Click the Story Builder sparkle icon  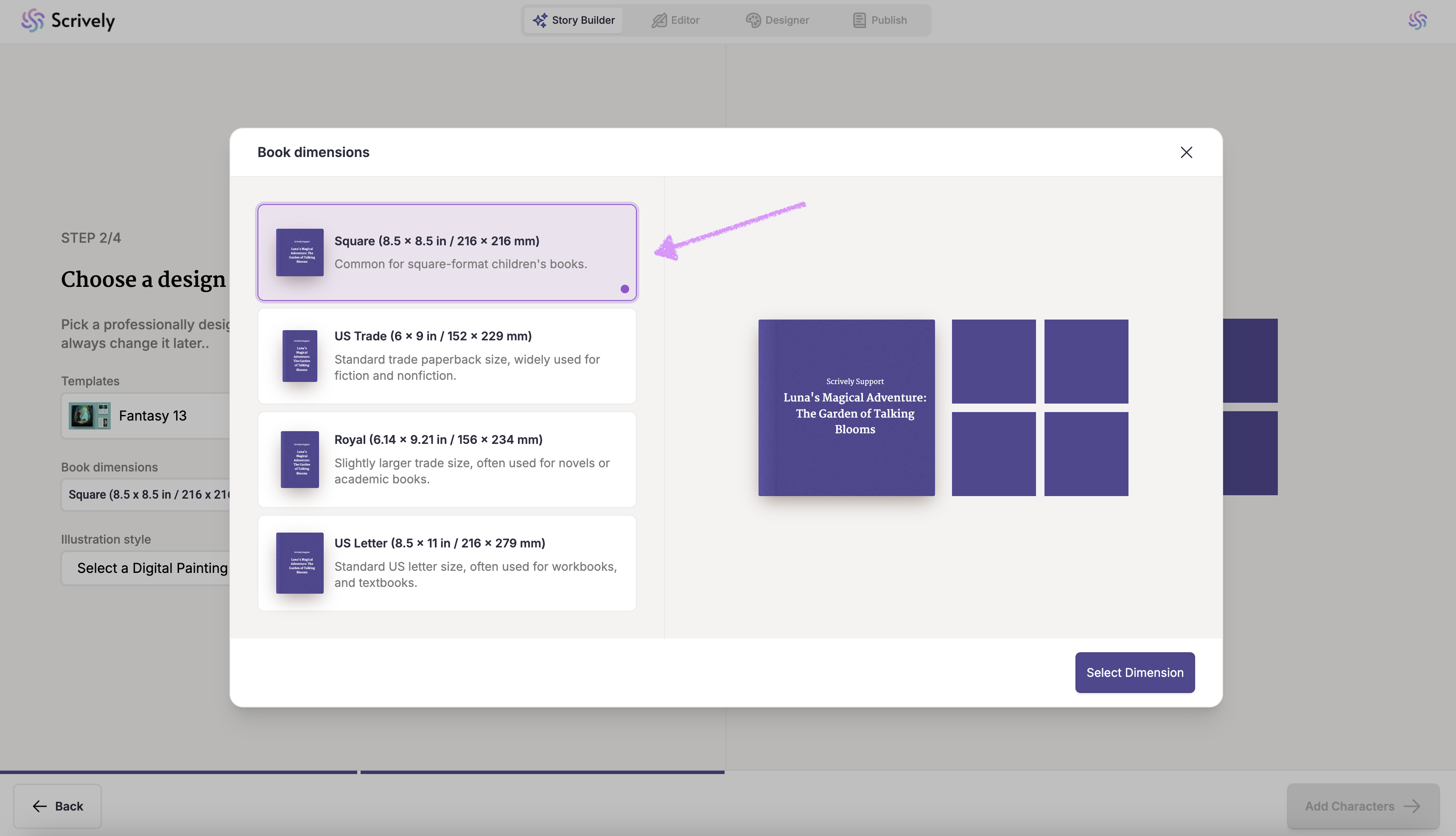[x=540, y=20]
